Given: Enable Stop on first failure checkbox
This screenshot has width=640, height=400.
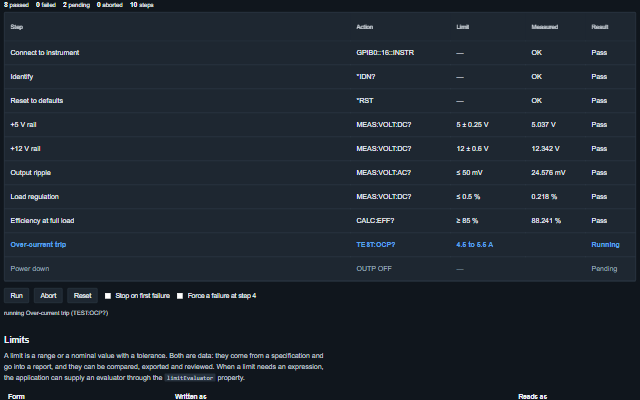Looking at the screenshot, I should click(108, 296).
